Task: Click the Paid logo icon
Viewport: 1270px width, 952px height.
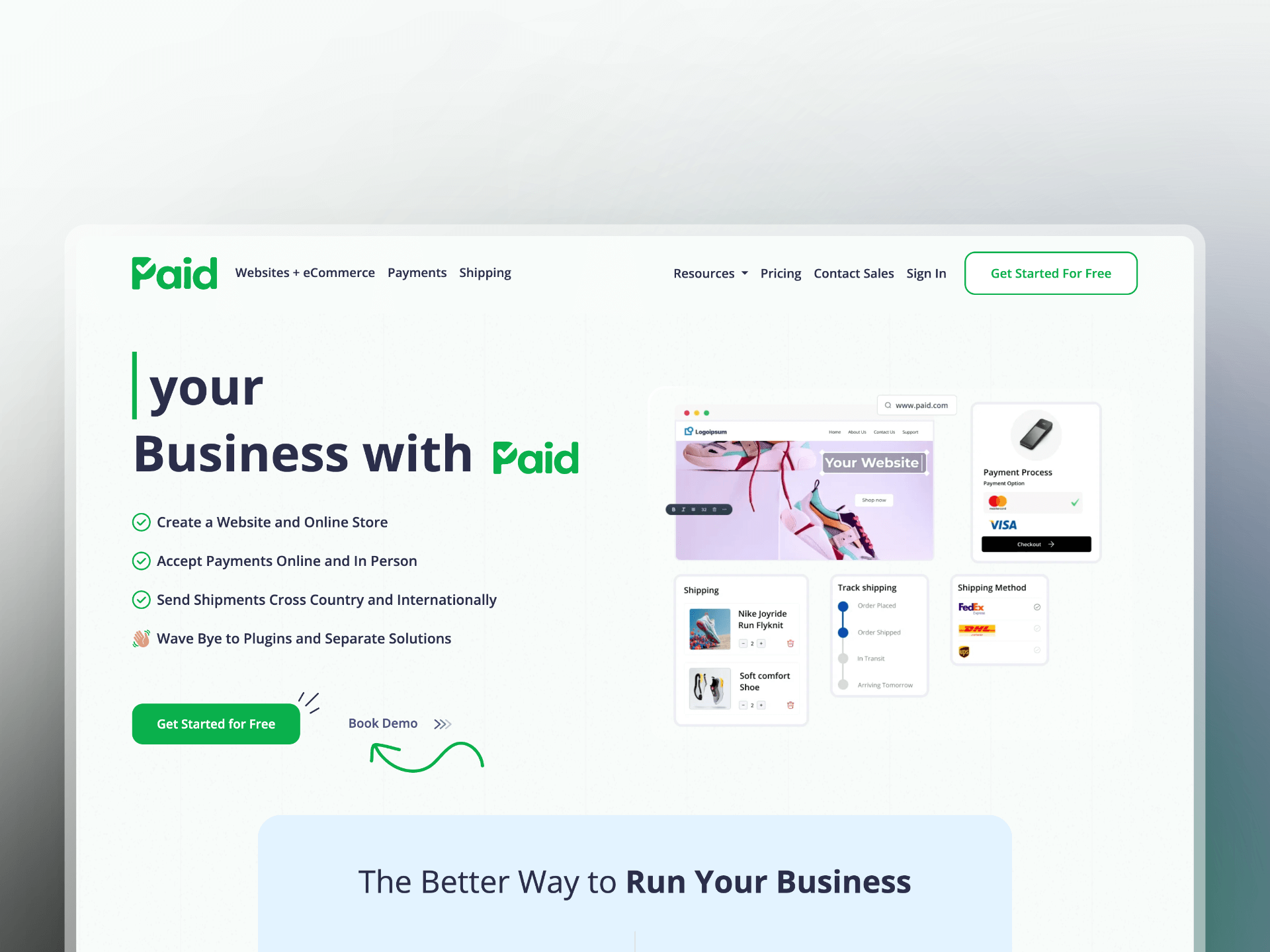Action: (x=175, y=273)
